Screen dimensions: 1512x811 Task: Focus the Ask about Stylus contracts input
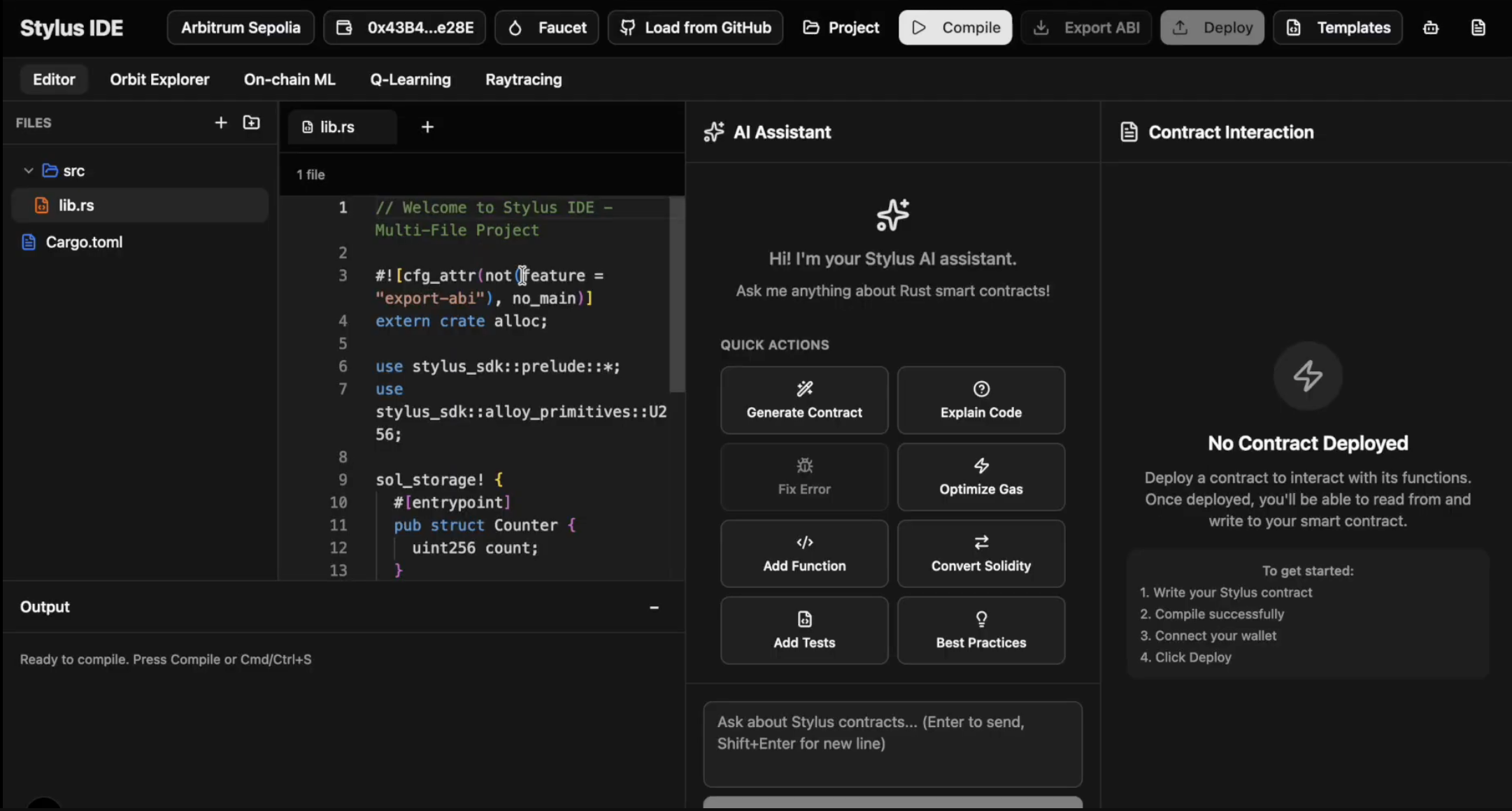point(892,744)
